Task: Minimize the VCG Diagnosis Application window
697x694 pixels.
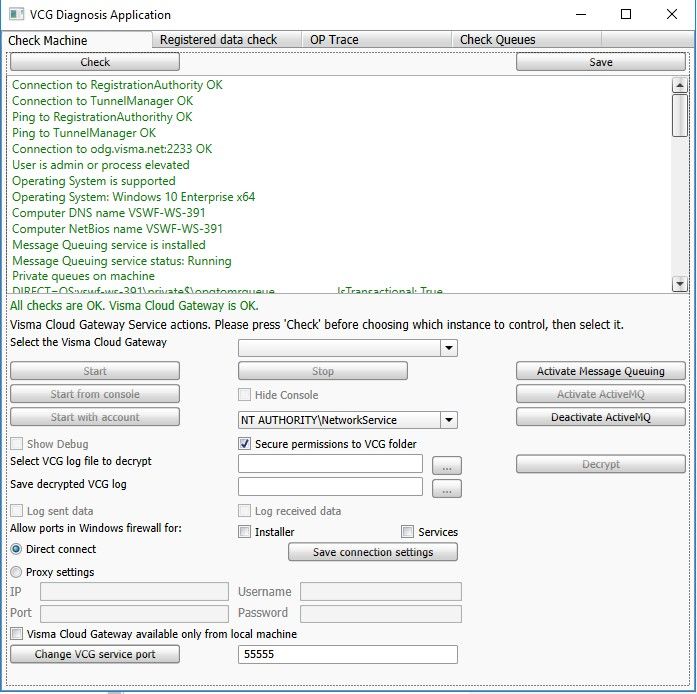Action: 581,14
